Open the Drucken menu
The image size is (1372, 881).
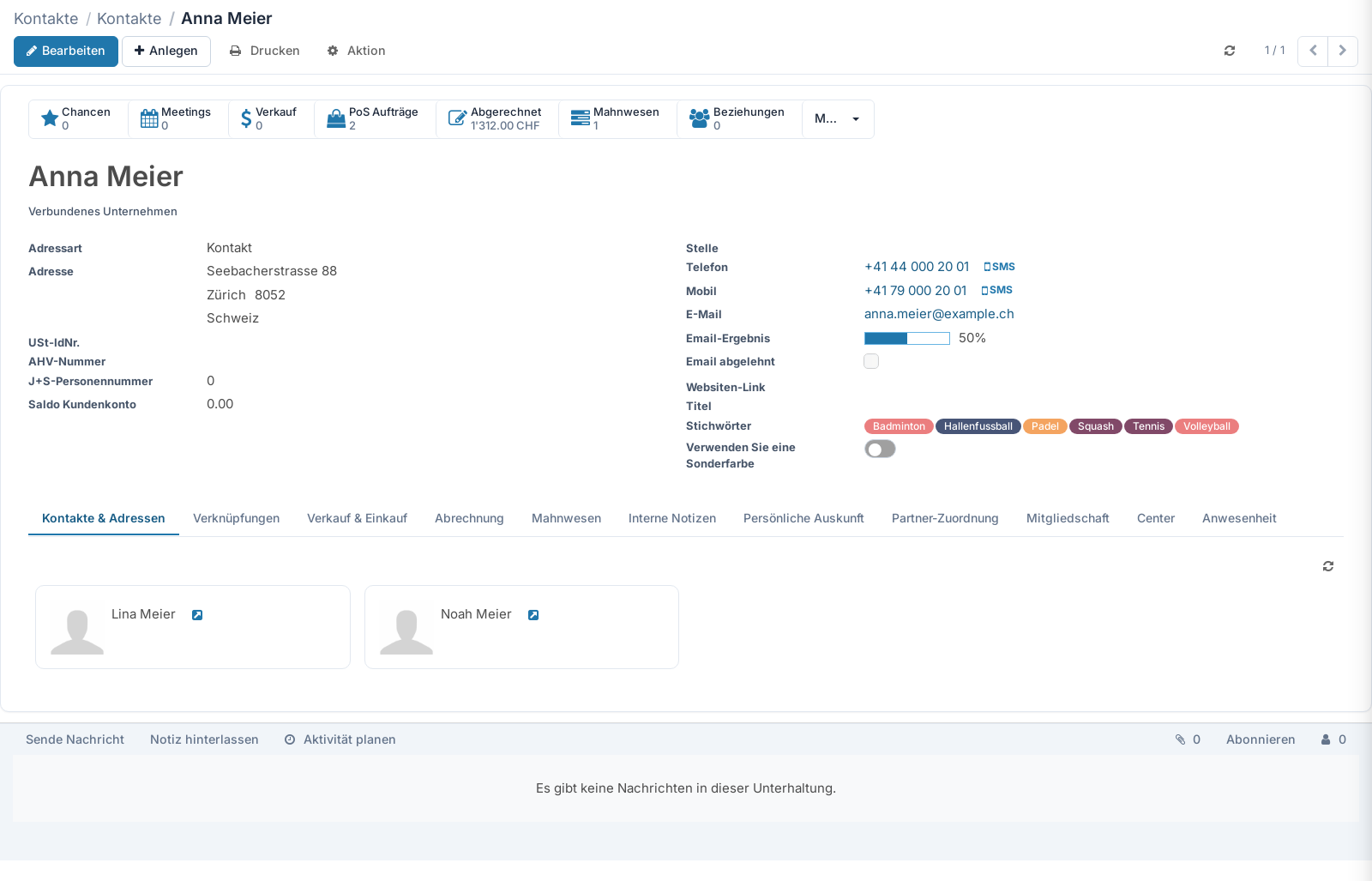tap(265, 51)
